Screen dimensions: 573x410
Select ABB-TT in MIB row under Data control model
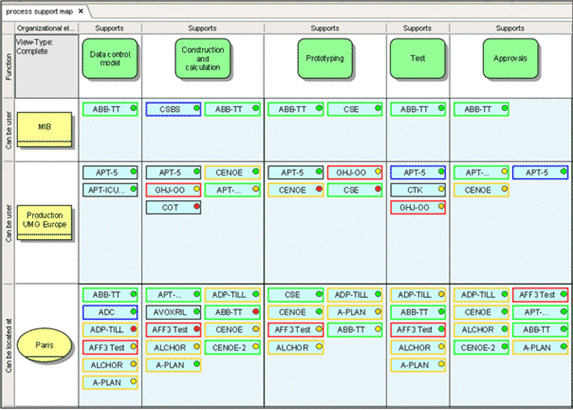tap(110, 109)
